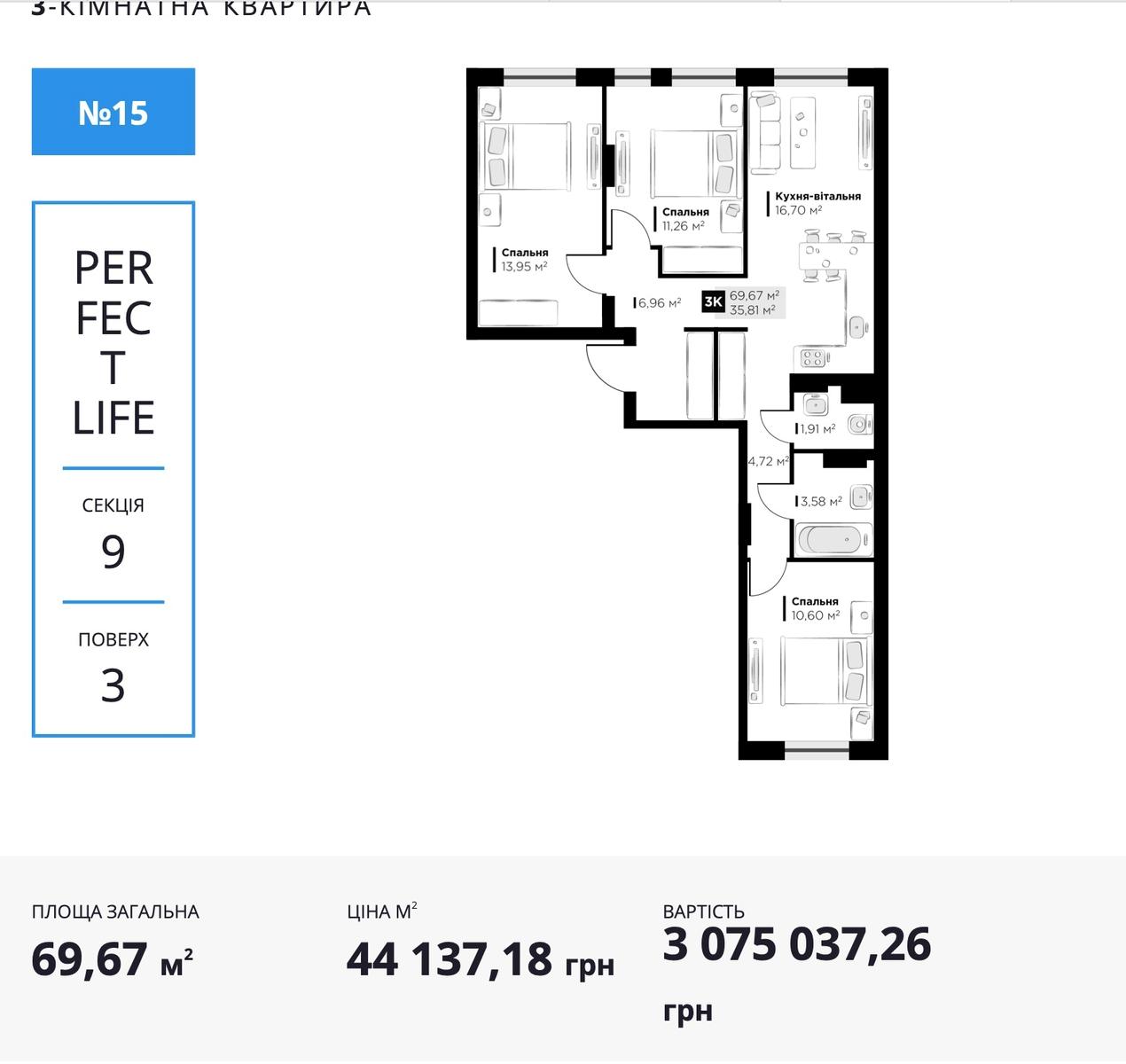Image resolution: width=1126 pixels, height=1064 pixels.
Task: Click the corridor 4,72 м² label
Action: [768, 461]
